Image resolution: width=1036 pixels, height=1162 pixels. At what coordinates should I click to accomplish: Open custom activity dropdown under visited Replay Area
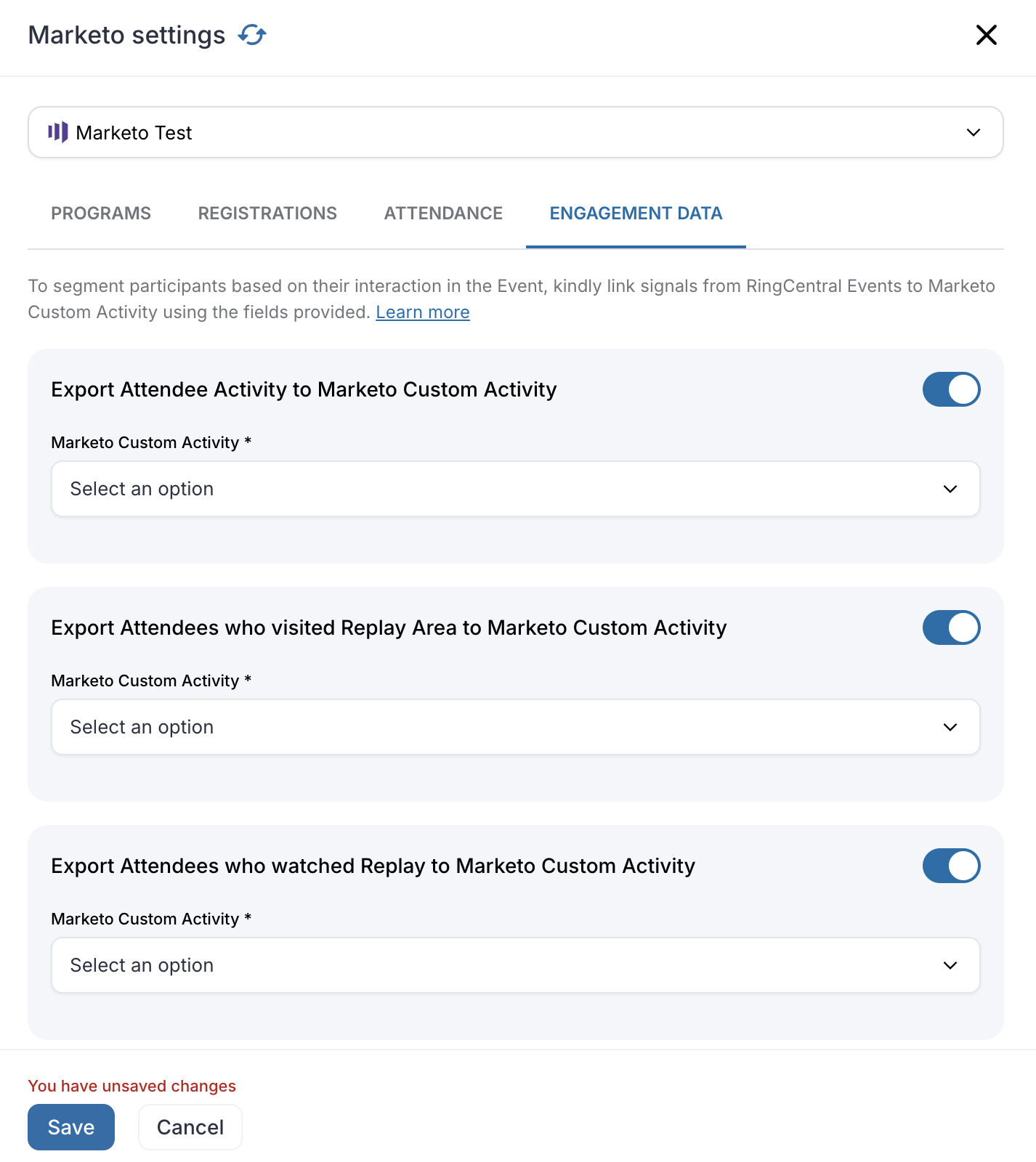pos(515,727)
